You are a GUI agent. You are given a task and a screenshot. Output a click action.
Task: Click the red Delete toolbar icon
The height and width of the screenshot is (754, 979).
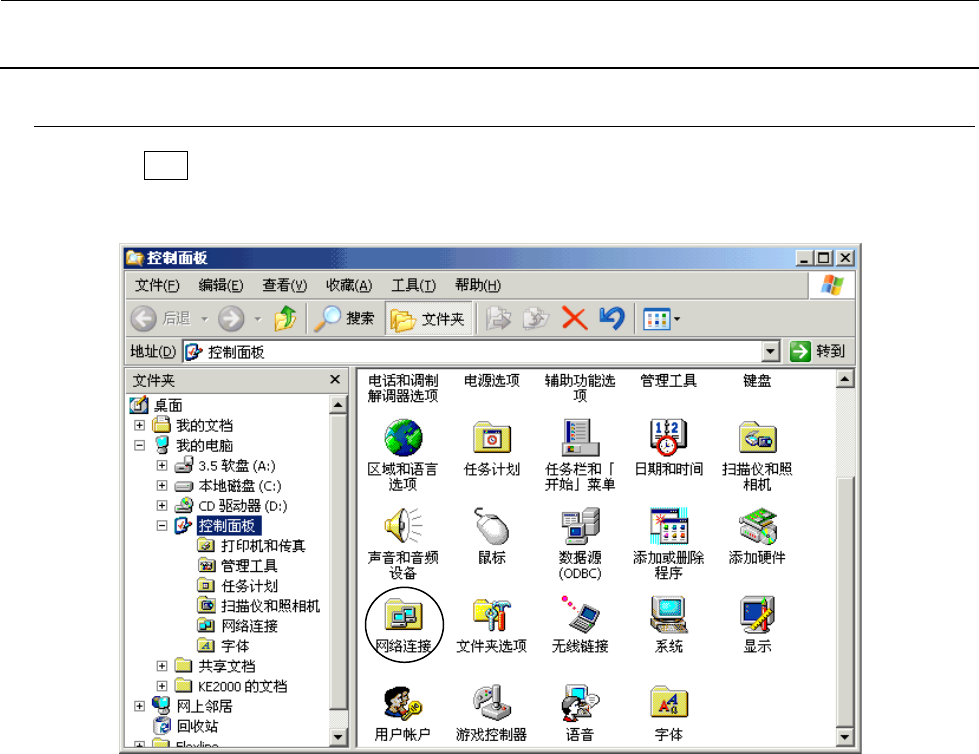click(574, 318)
